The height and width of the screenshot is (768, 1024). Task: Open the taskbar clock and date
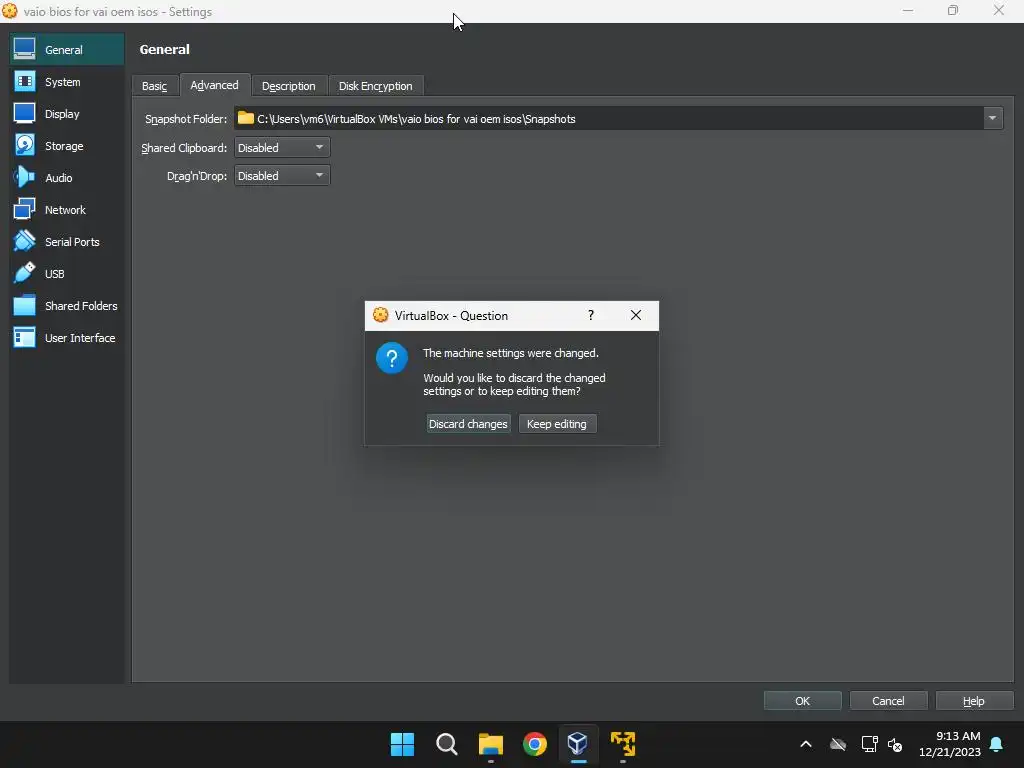click(950, 744)
